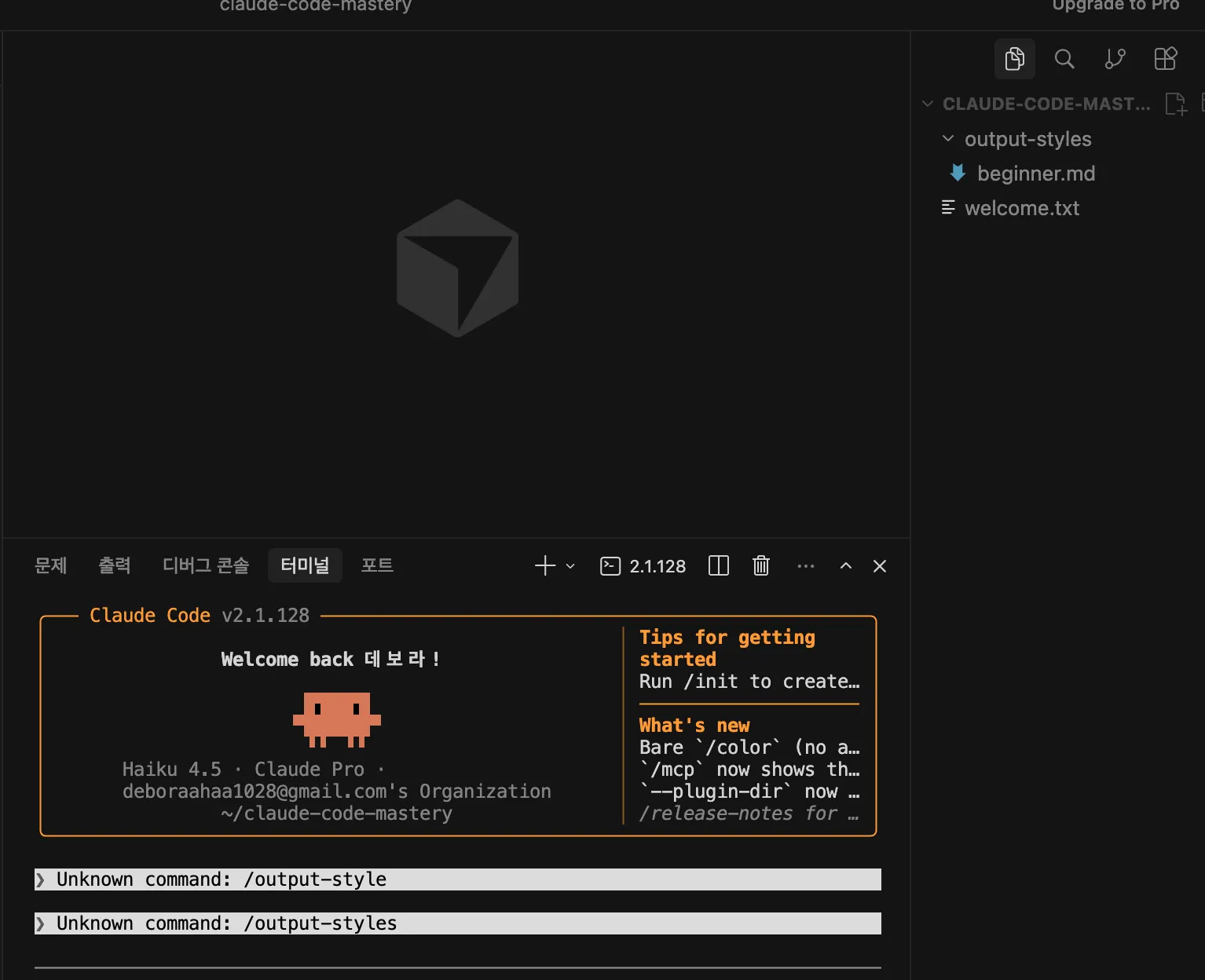Open the terminal panel more actions menu
1205x980 pixels.
tap(805, 566)
